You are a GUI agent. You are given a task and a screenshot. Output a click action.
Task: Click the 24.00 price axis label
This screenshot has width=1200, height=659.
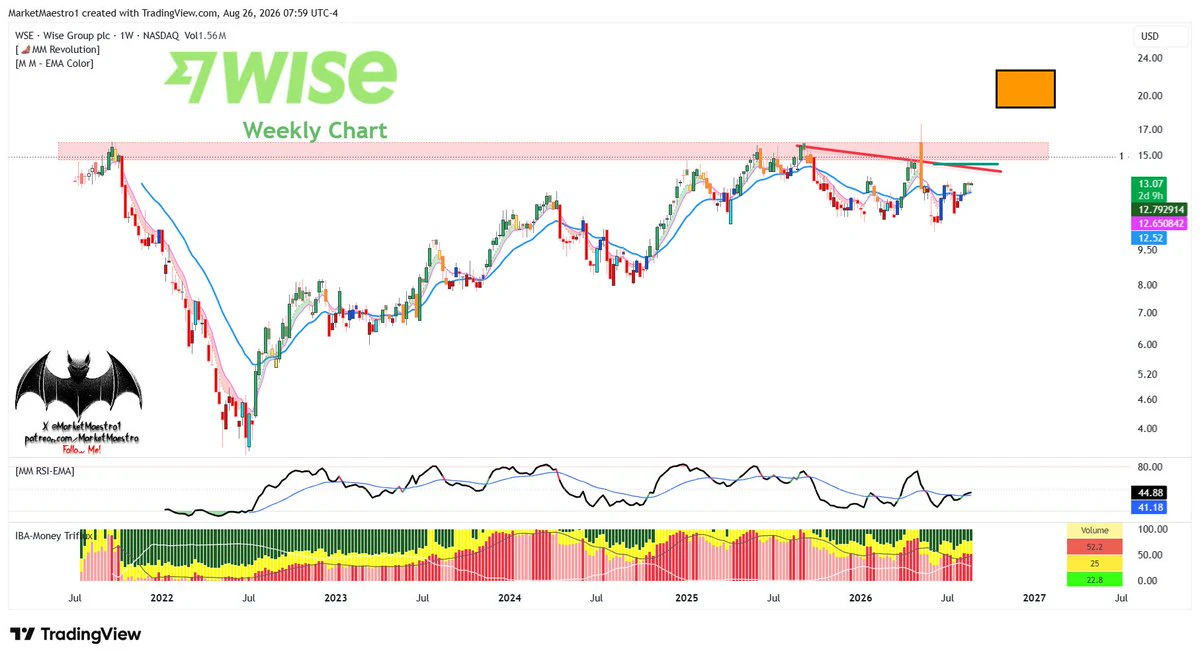click(x=1150, y=59)
